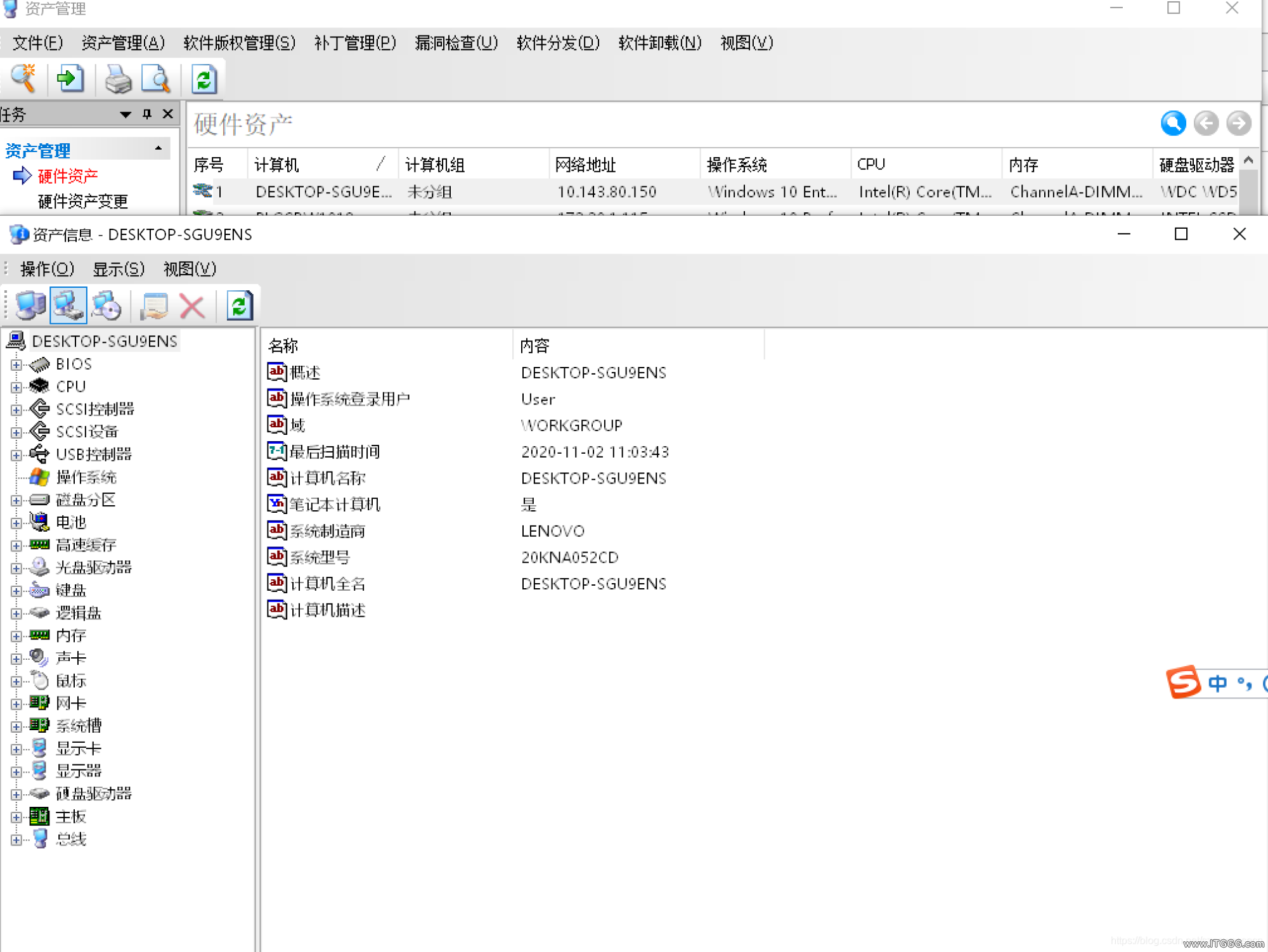This screenshot has height=952, width=1268.
Task: Expand the USB控制器 tree node
Action: (x=17, y=455)
